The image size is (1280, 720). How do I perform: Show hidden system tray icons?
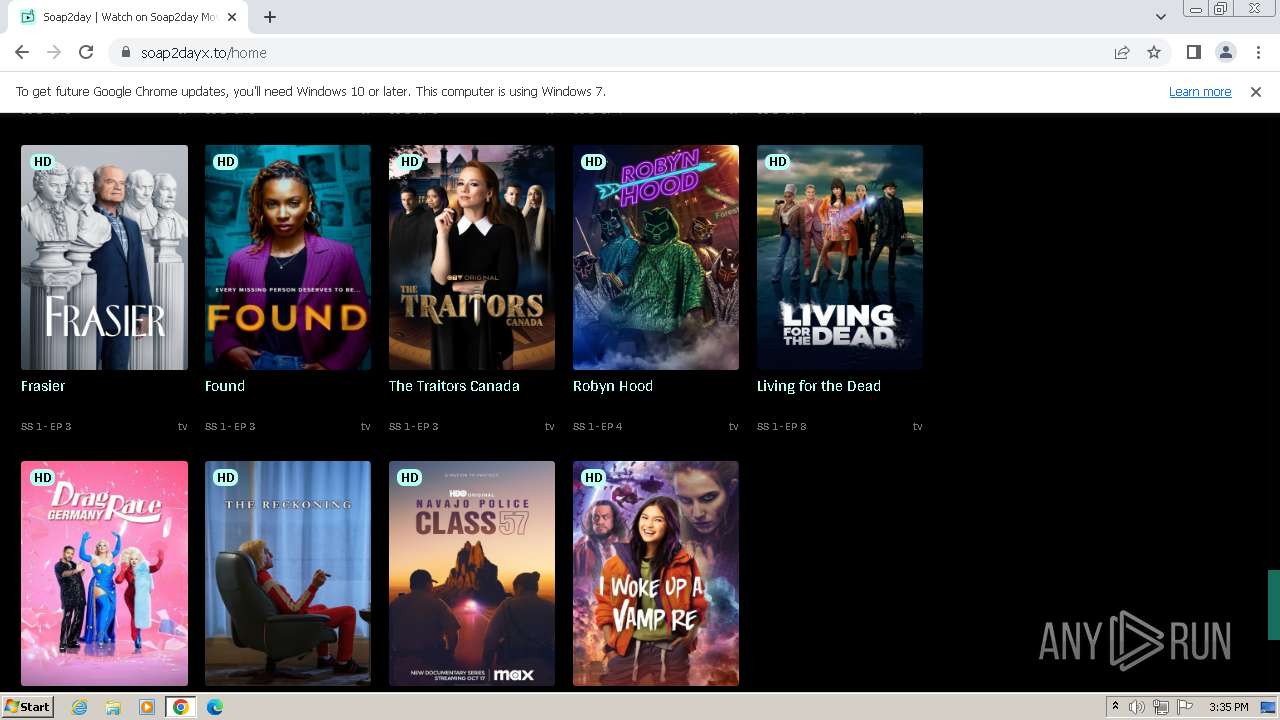1115,707
